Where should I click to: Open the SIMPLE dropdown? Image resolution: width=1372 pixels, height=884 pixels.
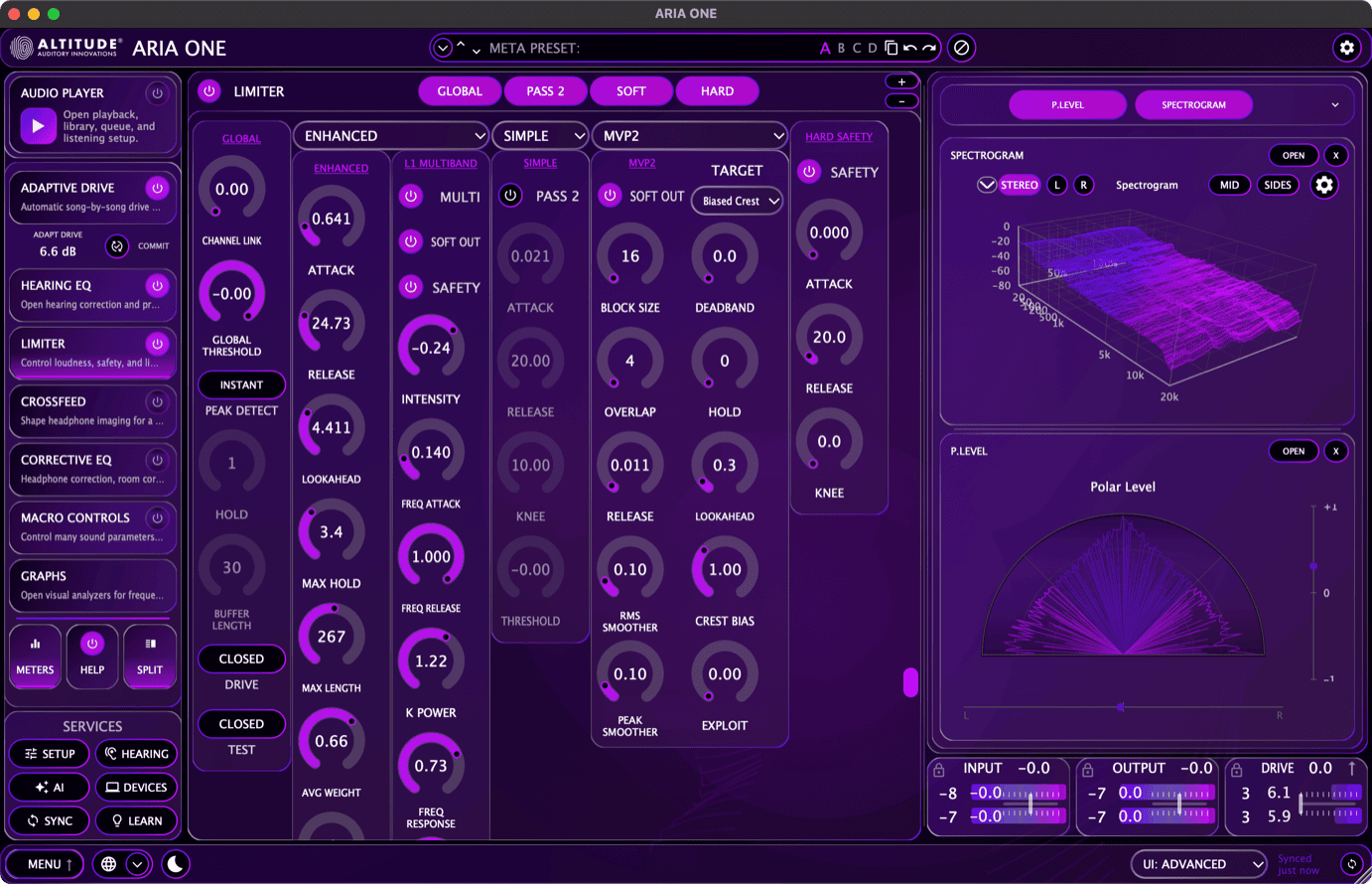tap(541, 136)
